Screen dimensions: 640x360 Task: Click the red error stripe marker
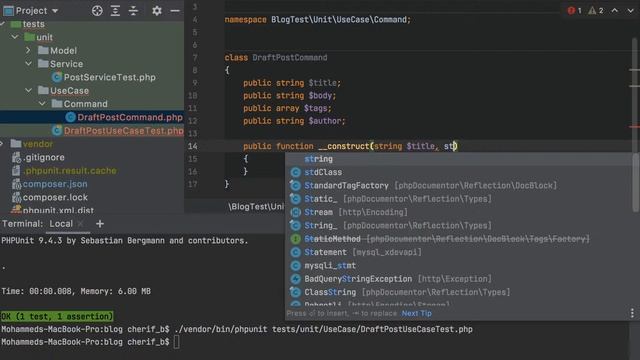point(634,127)
